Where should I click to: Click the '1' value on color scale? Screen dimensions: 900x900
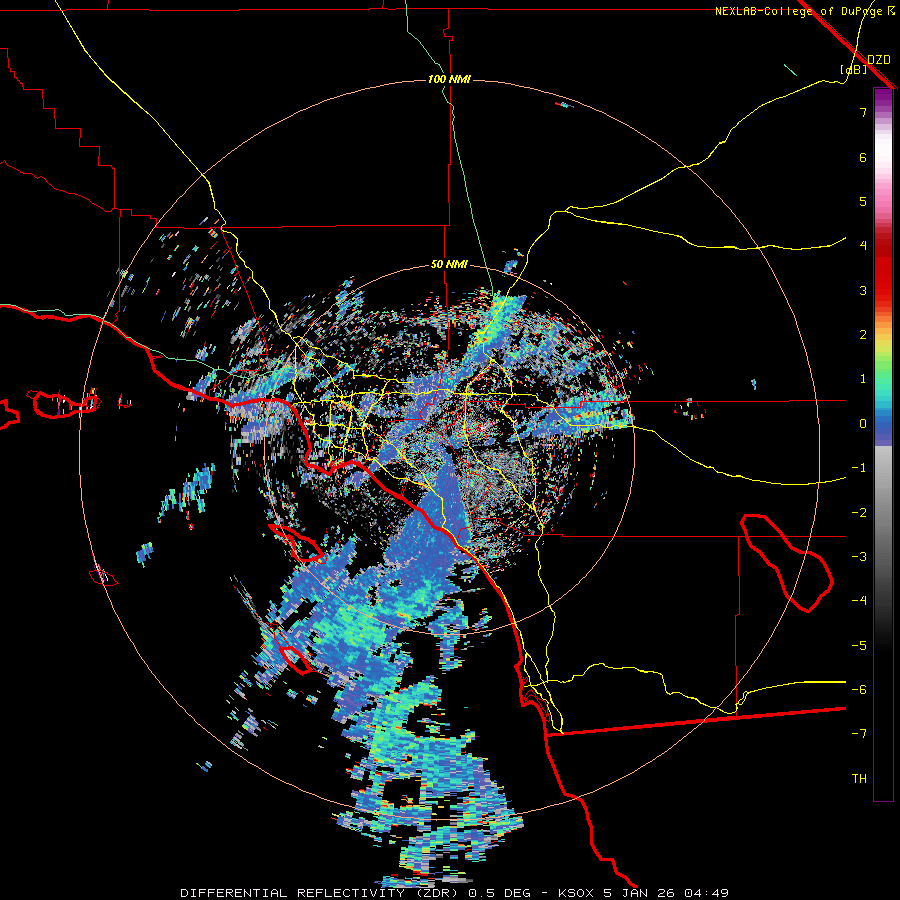point(863,379)
